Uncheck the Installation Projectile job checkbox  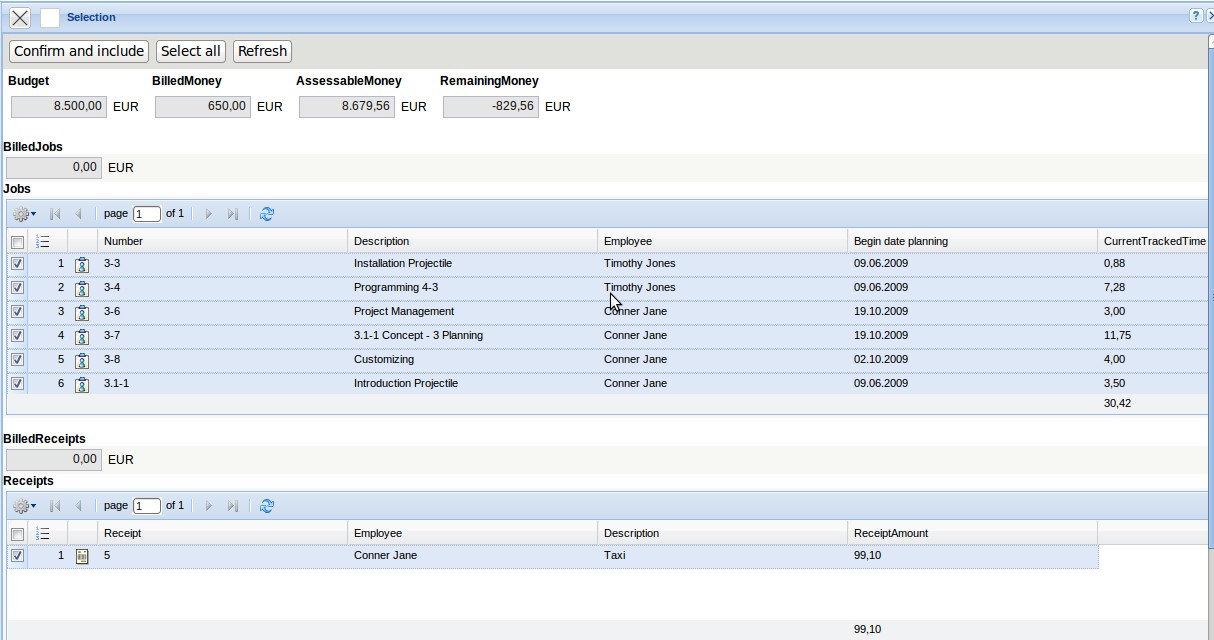17,264
